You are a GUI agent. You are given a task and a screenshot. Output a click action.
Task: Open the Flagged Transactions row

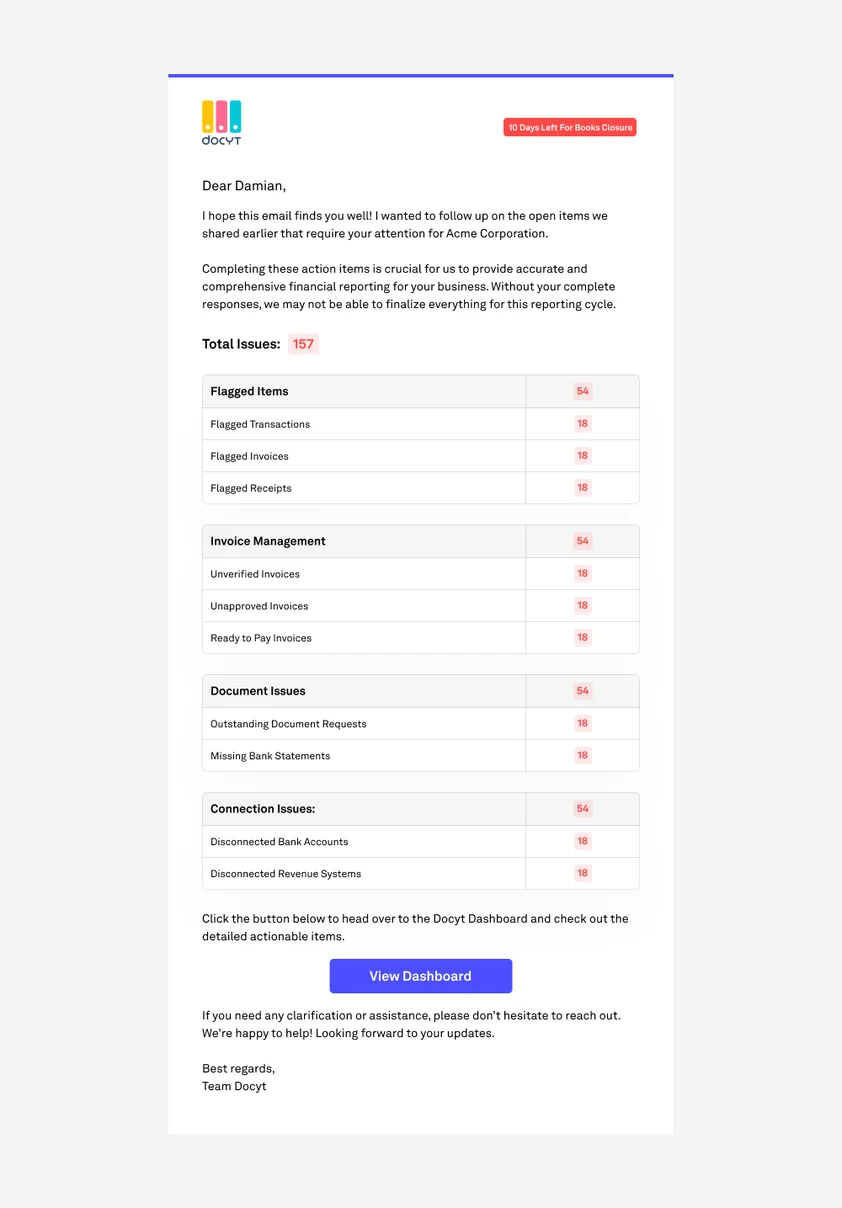[x=260, y=424]
